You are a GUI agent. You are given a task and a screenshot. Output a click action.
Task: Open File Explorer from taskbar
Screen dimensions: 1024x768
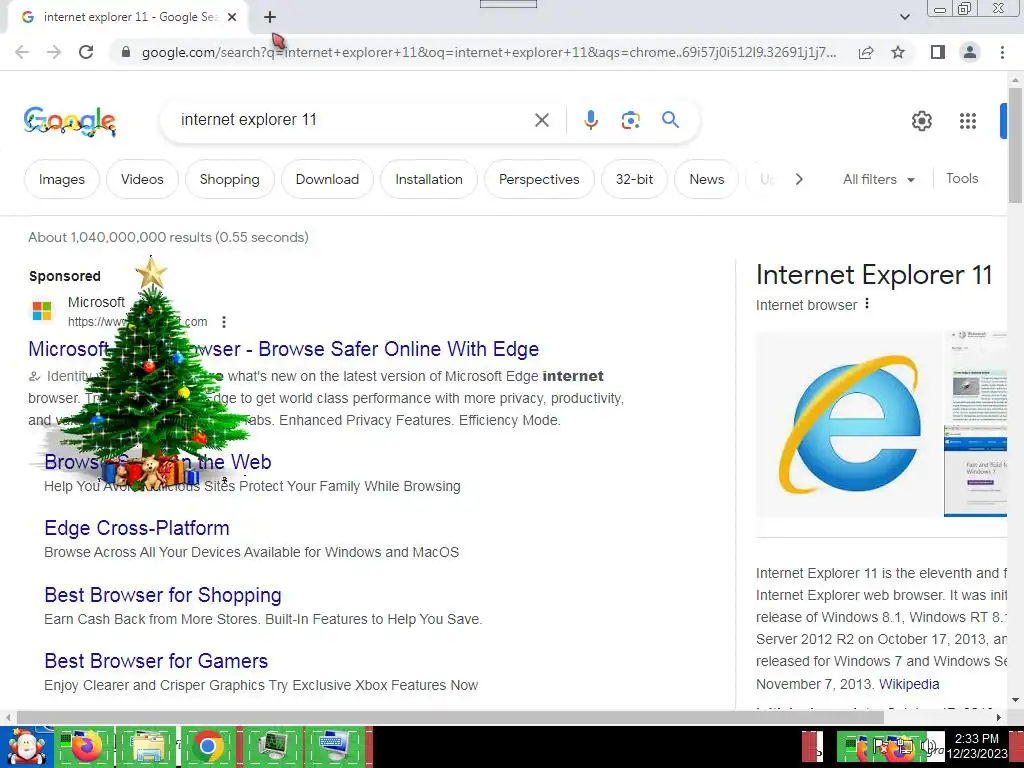147,746
